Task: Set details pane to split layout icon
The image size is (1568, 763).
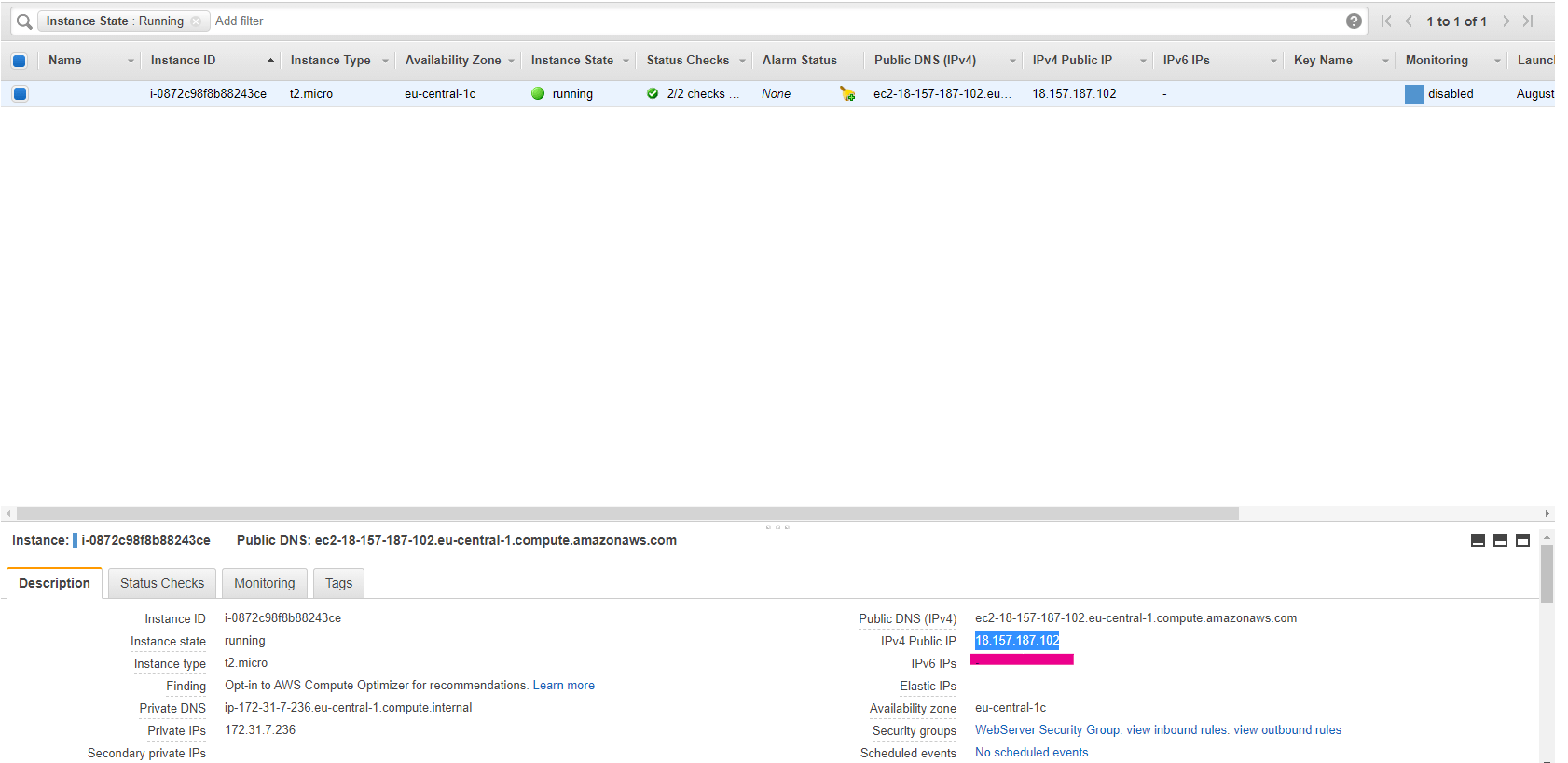Action: 1500,540
